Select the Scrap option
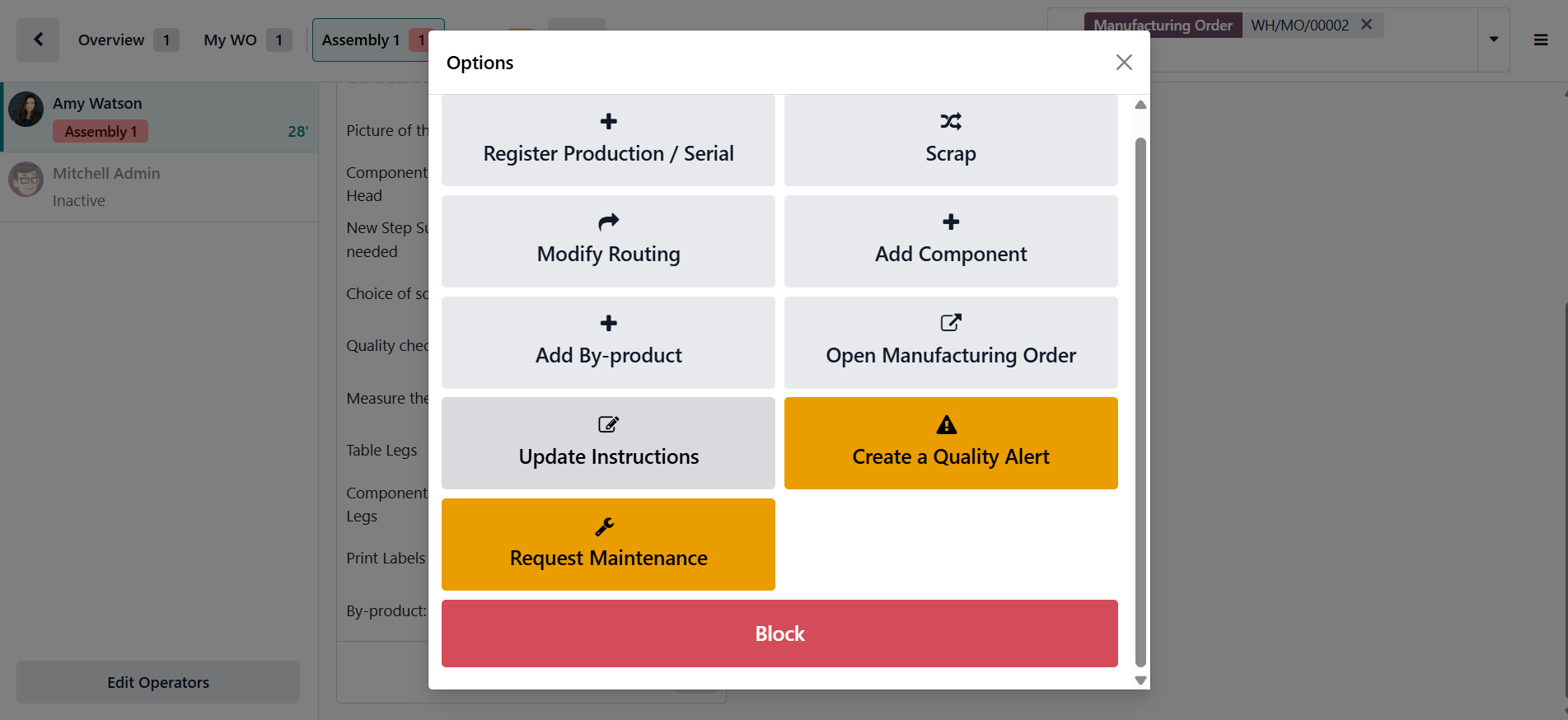The height and width of the screenshot is (720, 1568). pos(951,140)
